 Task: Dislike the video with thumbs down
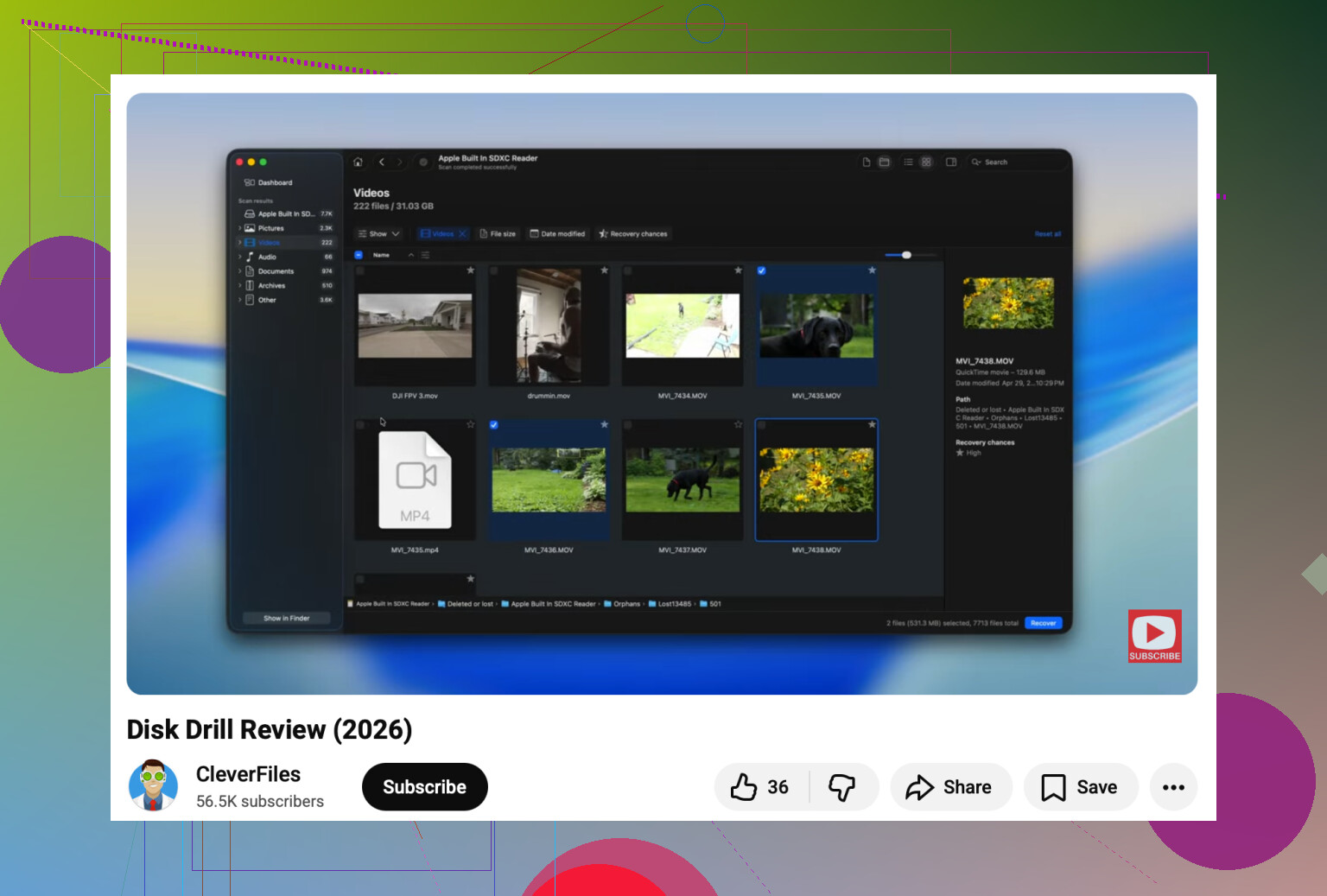pyautogui.click(x=842, y=787)
